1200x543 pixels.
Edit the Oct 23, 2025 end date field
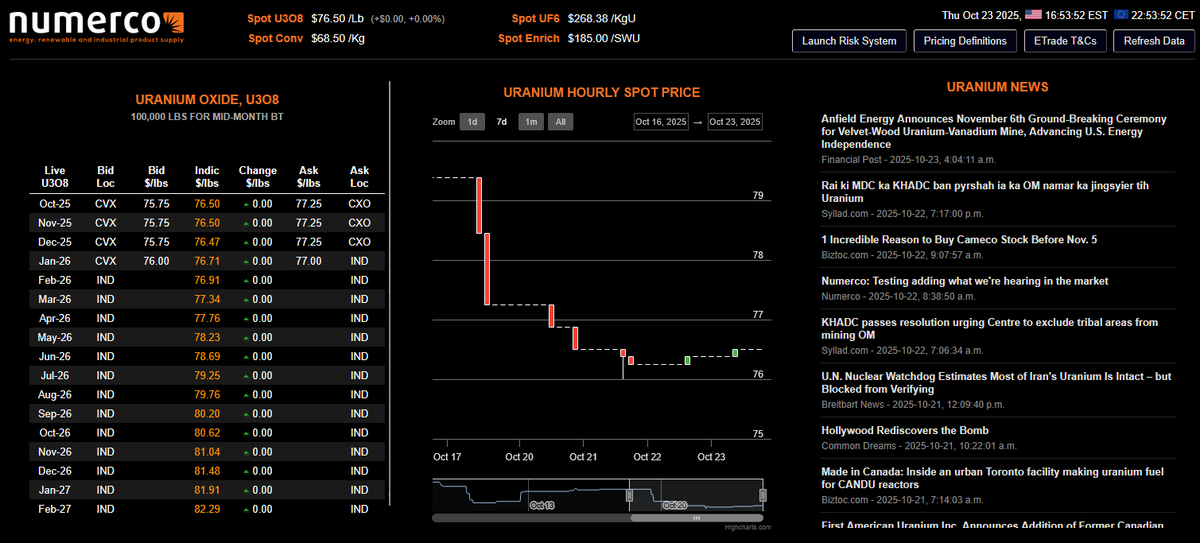tap(735, 122)
